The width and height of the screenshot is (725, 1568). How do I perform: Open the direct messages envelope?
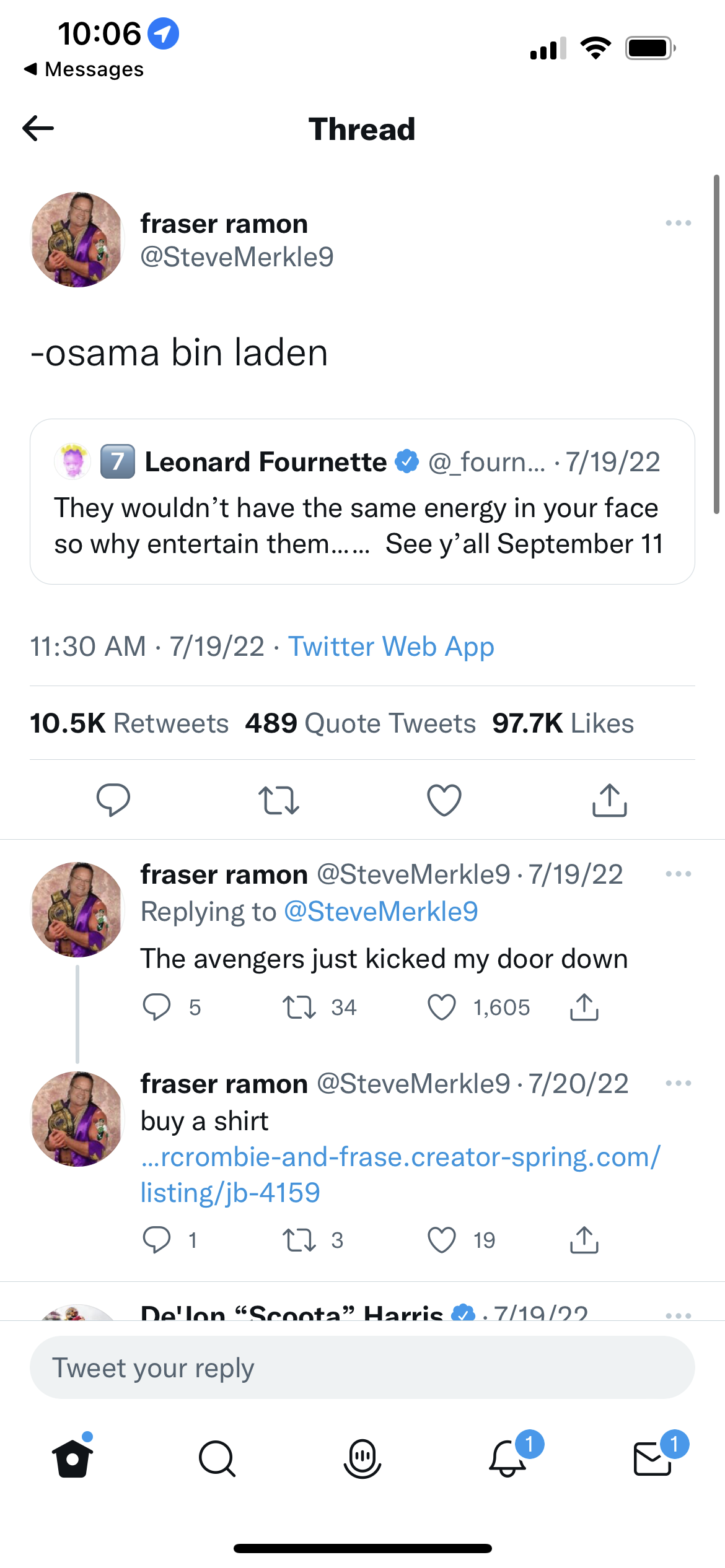(x=652, y=1458)
